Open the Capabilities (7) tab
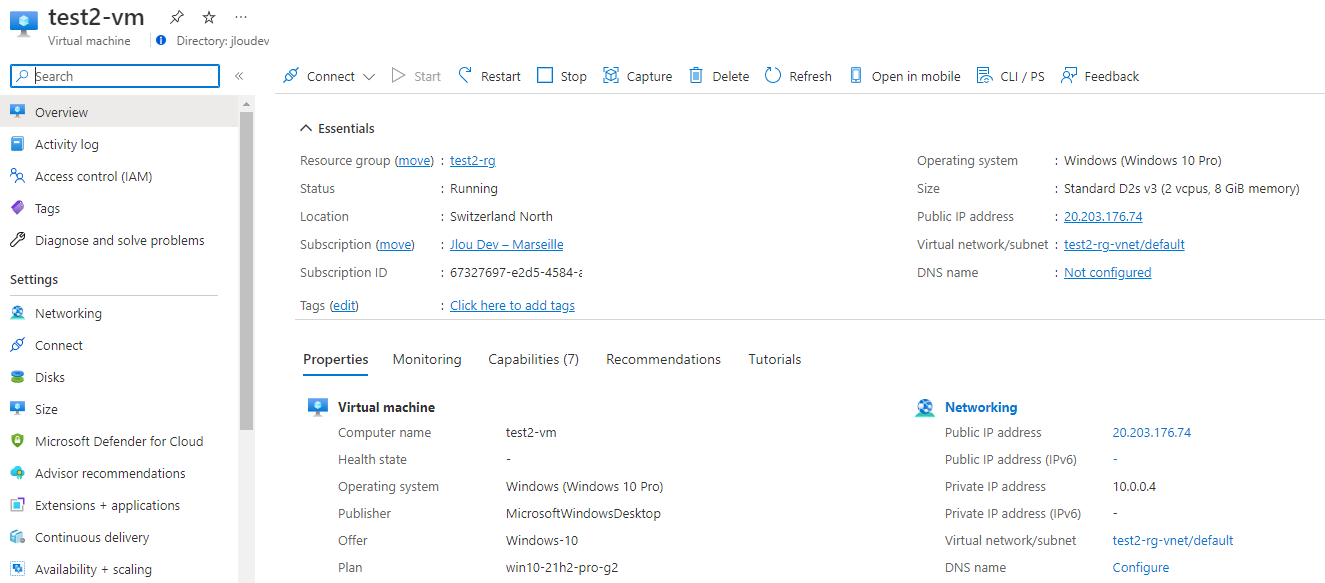 [x=533, y=359]
